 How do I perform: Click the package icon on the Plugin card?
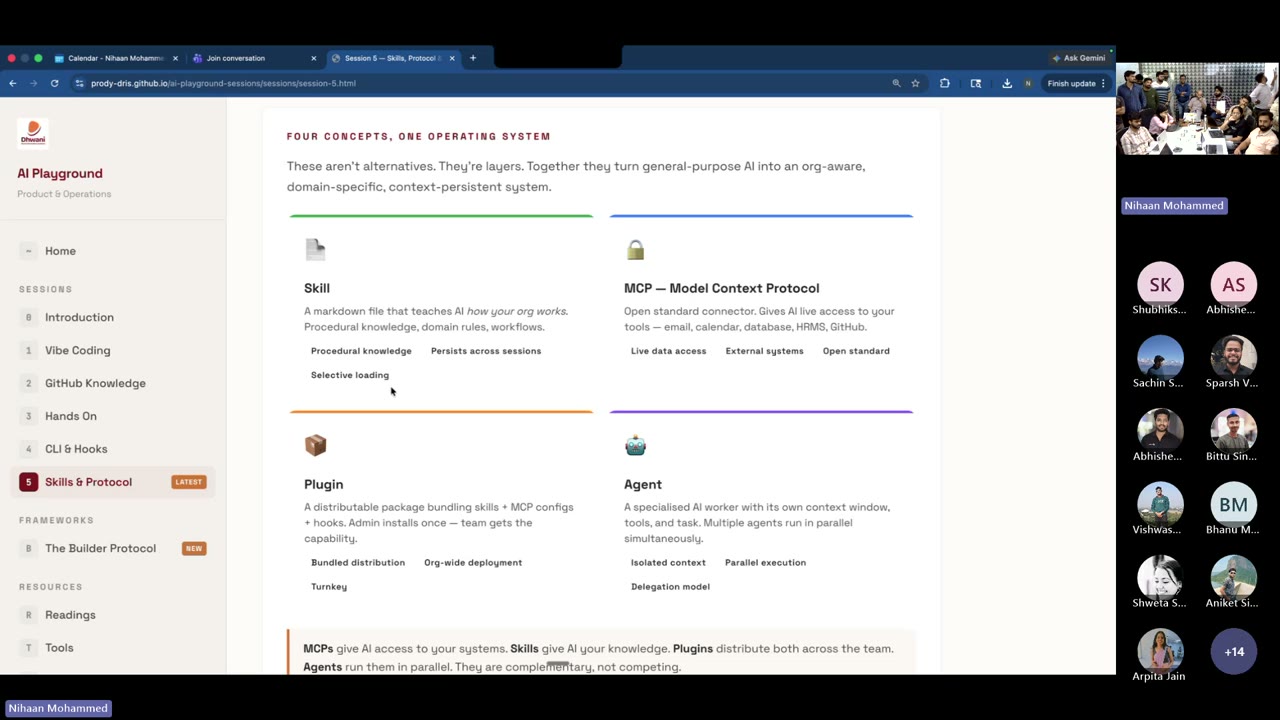[x=315, y=445]
